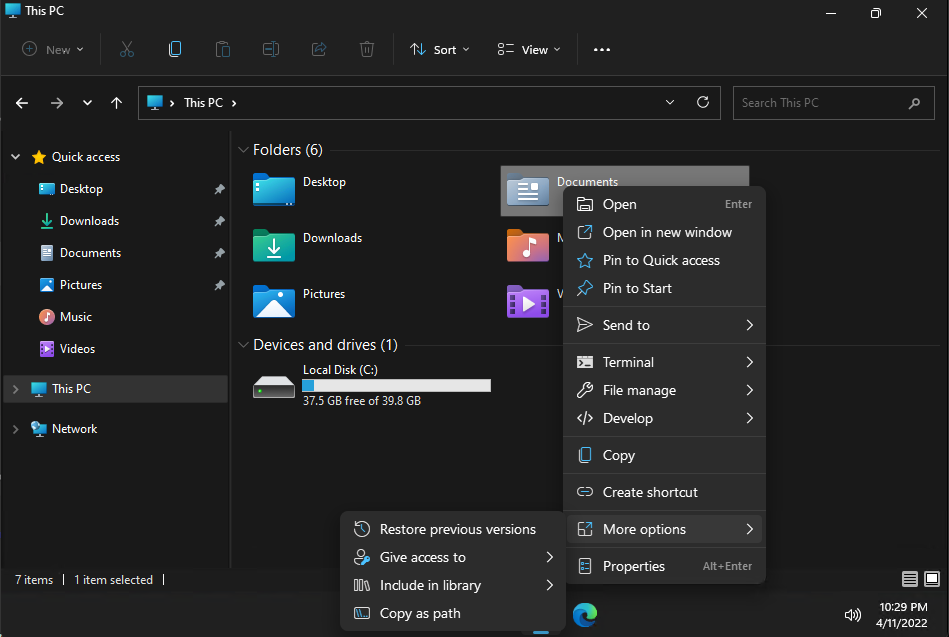
Task: Click the Microsoft Edge taskbar icon
Action: click(584, 613)
